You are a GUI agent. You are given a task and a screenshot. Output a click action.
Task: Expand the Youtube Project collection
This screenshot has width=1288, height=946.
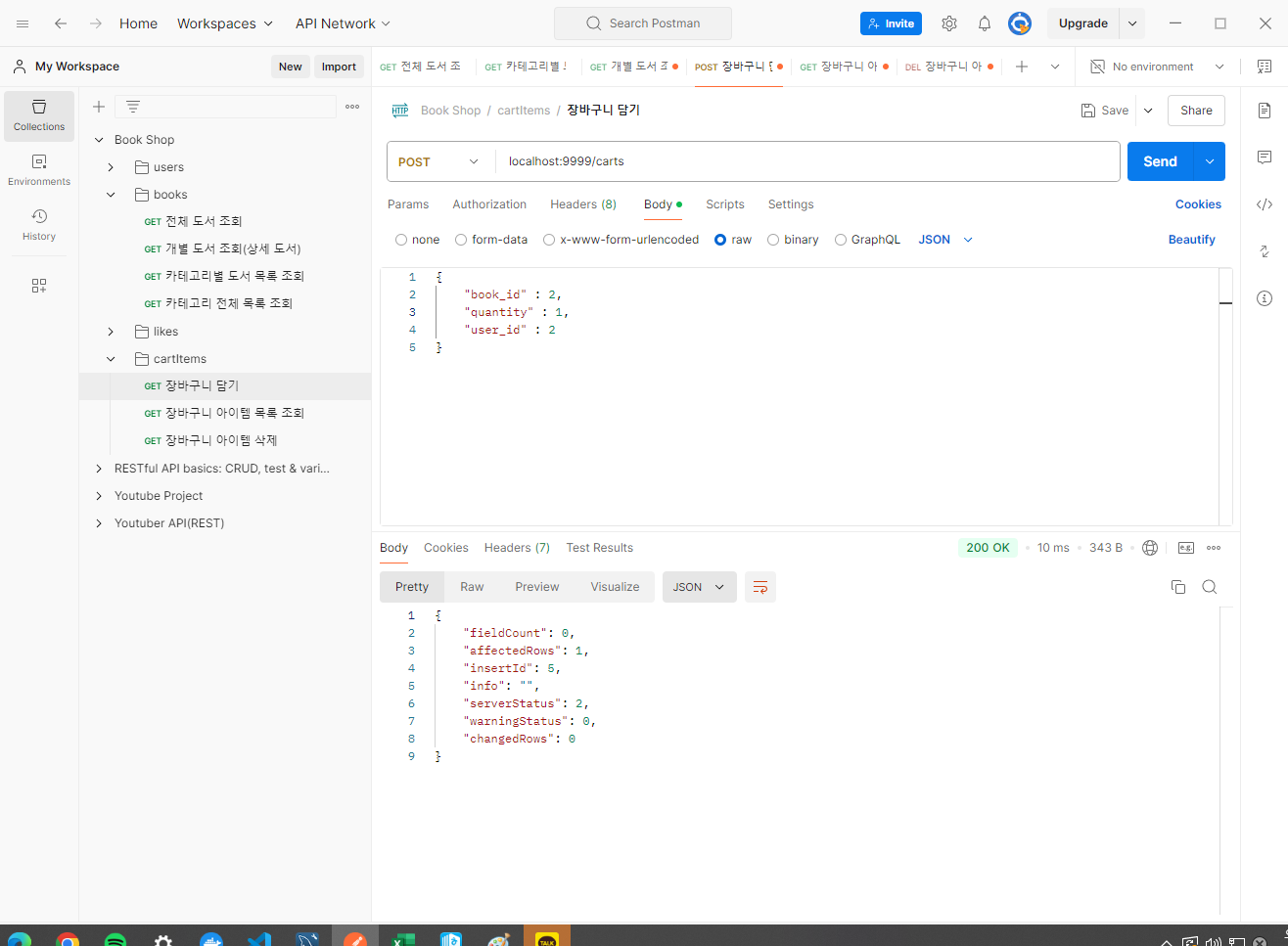[99, 496]
